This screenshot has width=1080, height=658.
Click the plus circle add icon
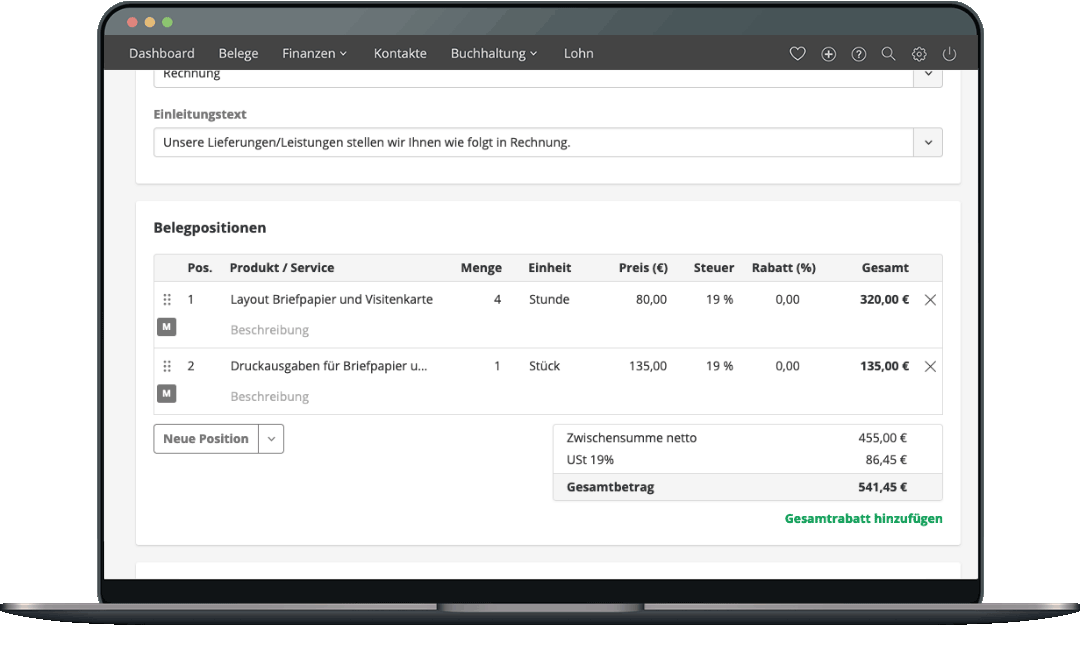pyautogui.click(x=828, y=54)
